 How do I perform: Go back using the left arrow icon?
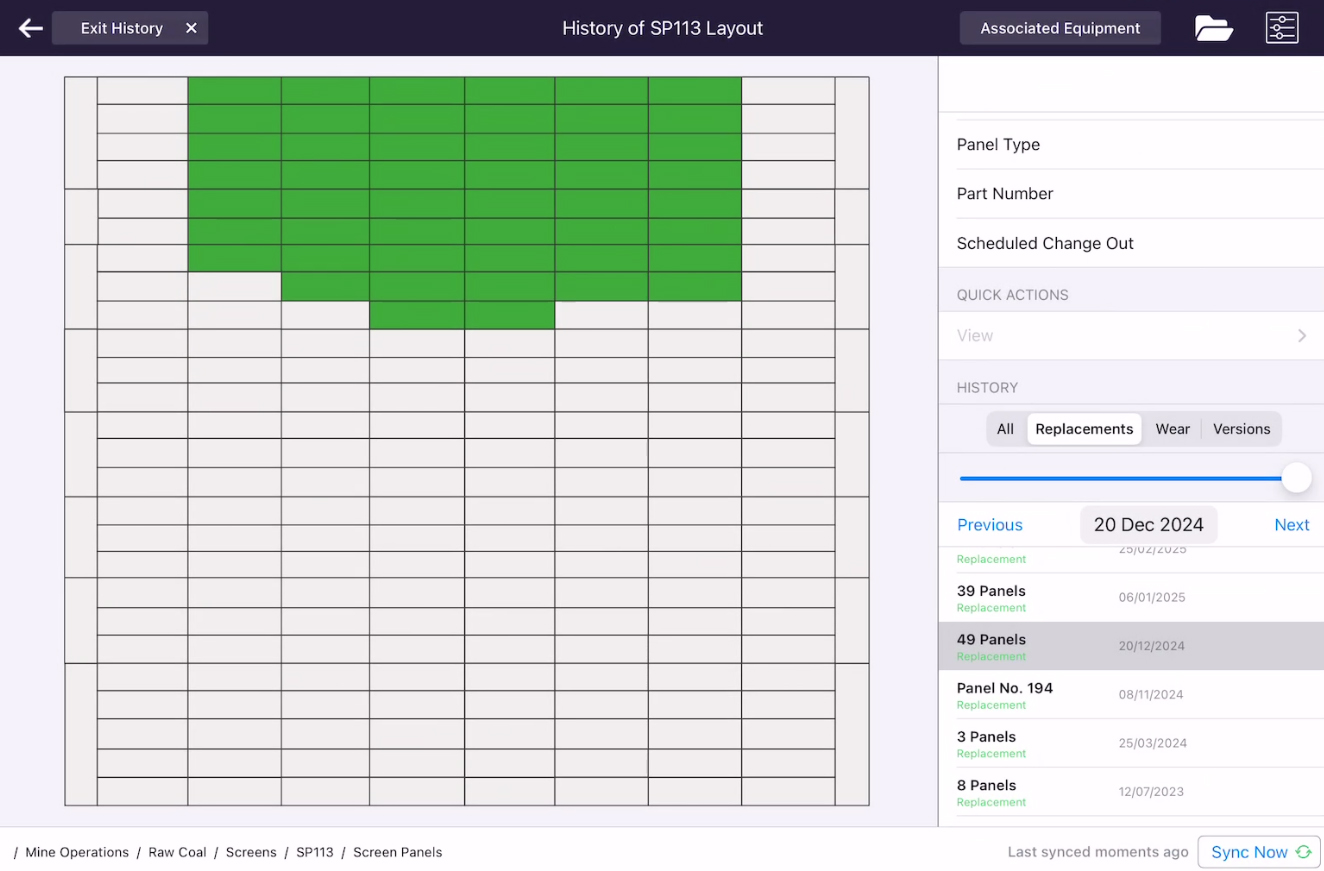point(31,28)
